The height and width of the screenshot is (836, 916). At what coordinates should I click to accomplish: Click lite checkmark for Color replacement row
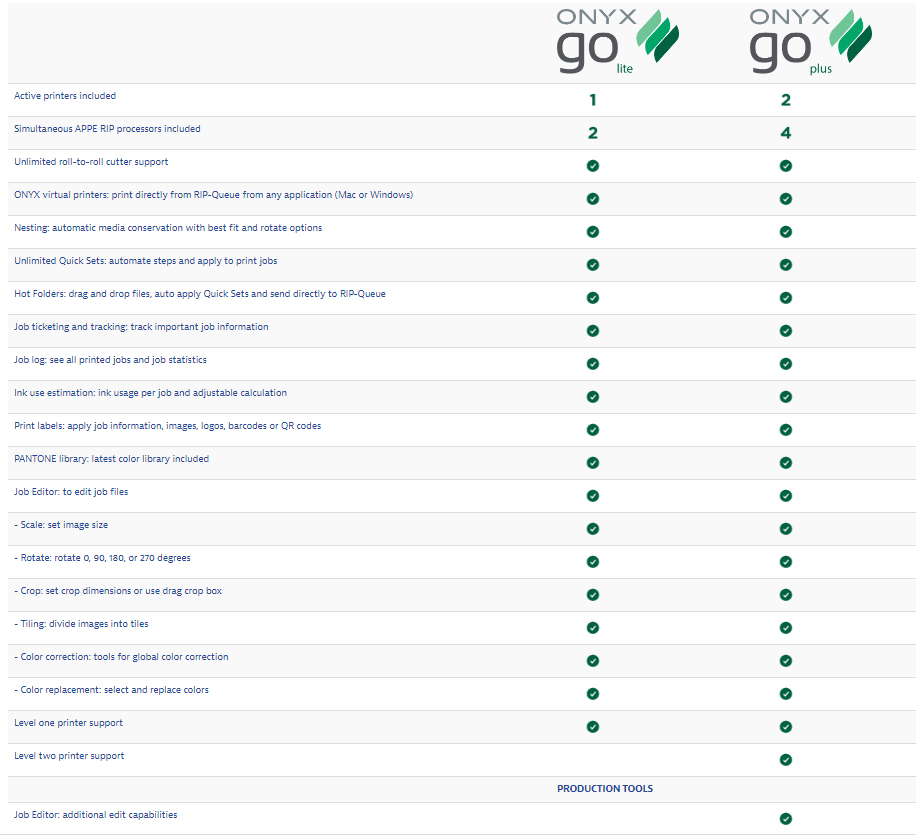(593, 694)
